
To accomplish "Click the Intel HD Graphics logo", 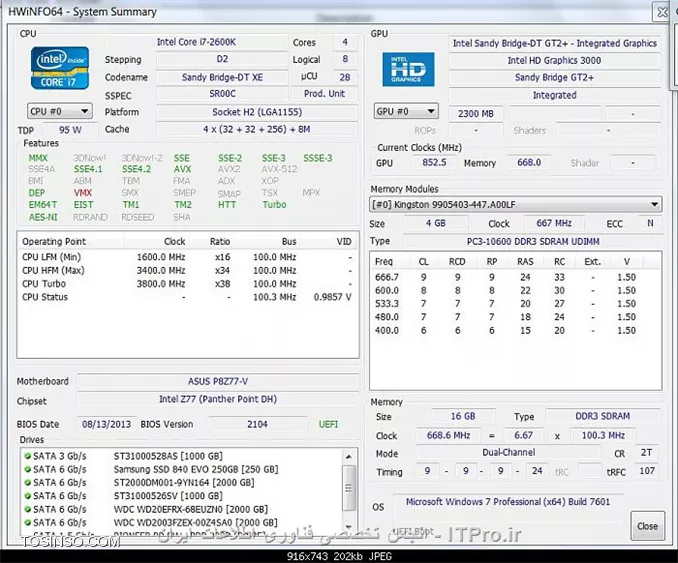I will [x=408, y=70].
